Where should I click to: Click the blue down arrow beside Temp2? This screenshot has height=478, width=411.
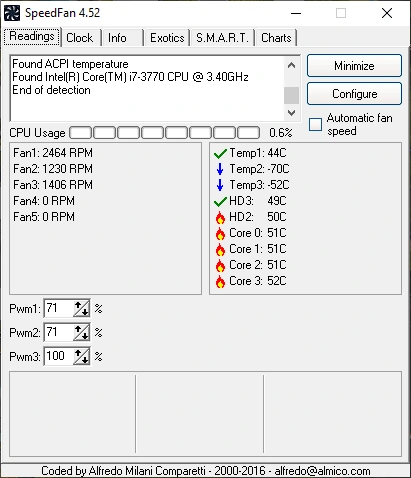click(220, 169)
